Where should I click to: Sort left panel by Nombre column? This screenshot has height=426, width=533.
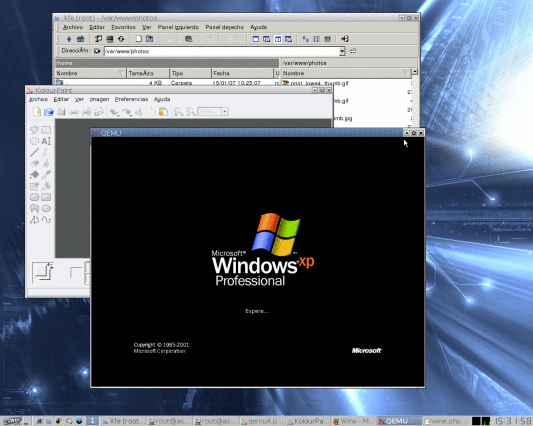[x=90, y=73]
